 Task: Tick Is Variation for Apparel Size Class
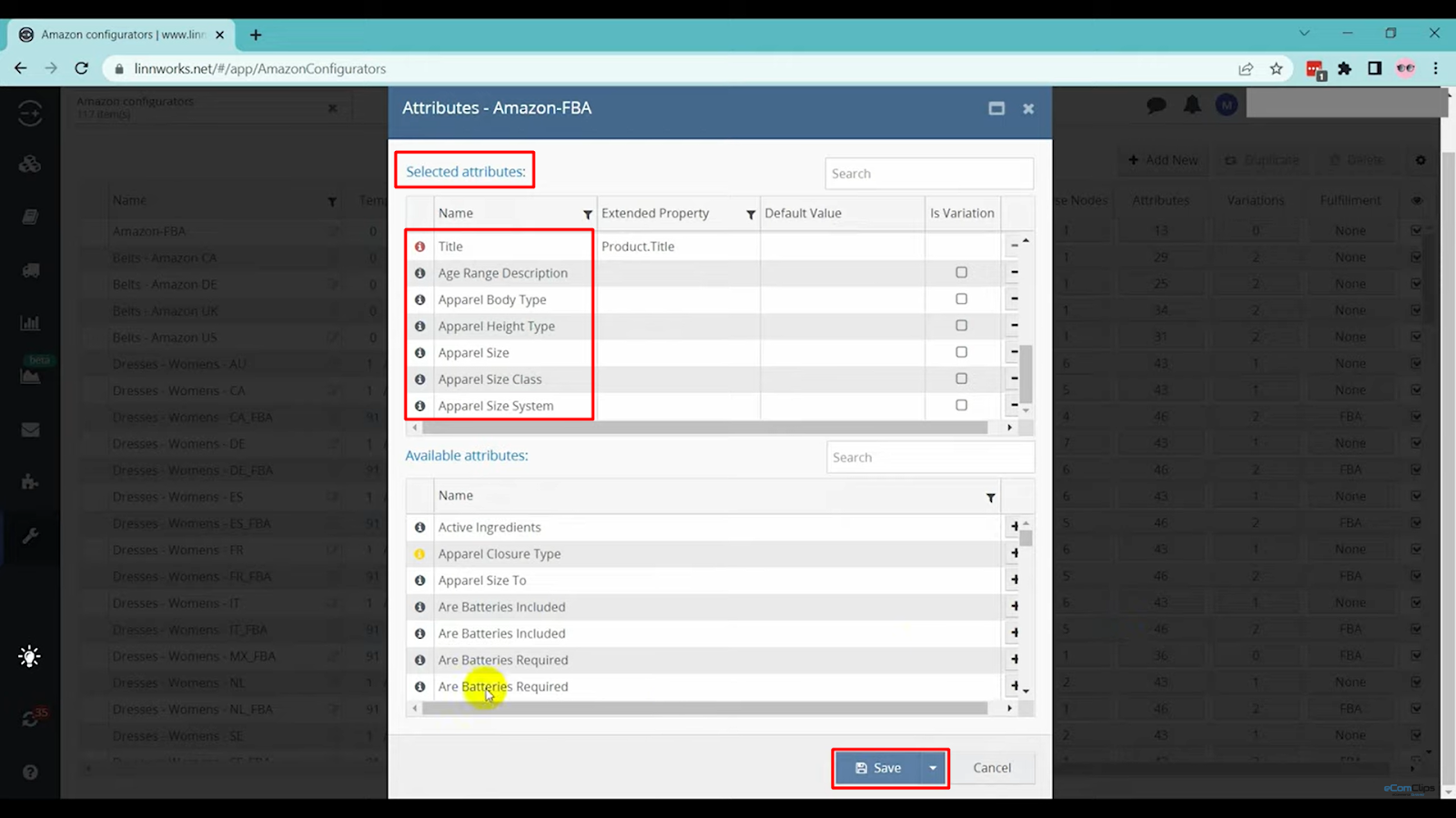(961, 378)
